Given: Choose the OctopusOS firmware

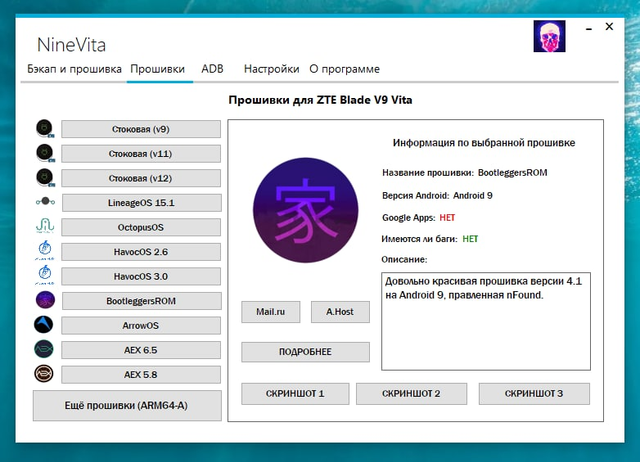Looking at the screenshot, I should tap(141, 227).
